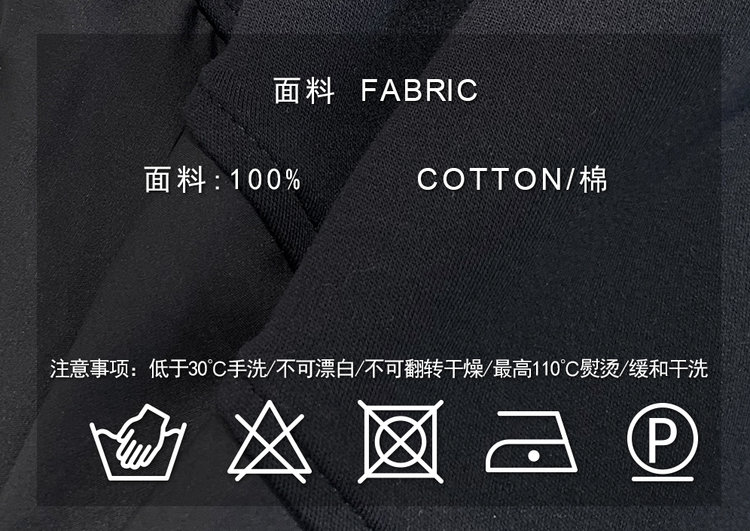Click the crossed-out bleach triangle icon
Viewport: 750px width, 531px height.
[269, 442]
